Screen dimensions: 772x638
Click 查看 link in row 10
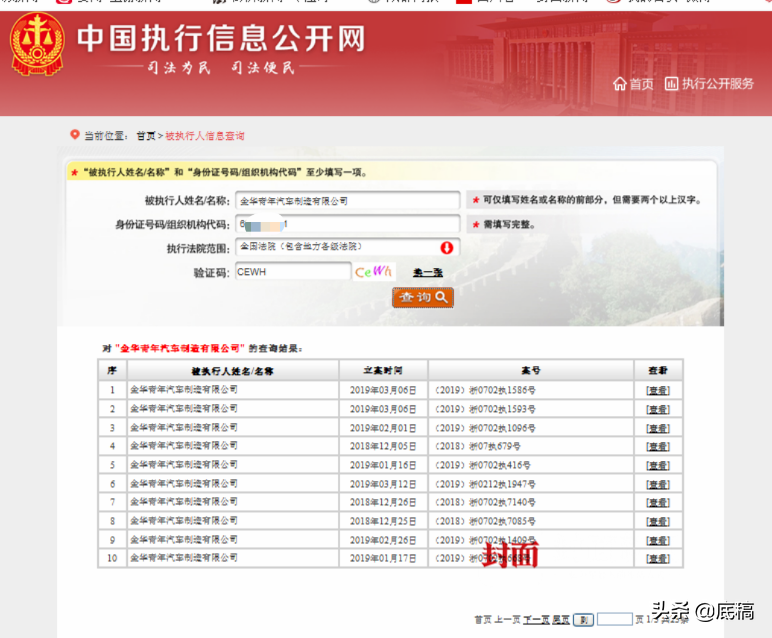pos(658,558)
